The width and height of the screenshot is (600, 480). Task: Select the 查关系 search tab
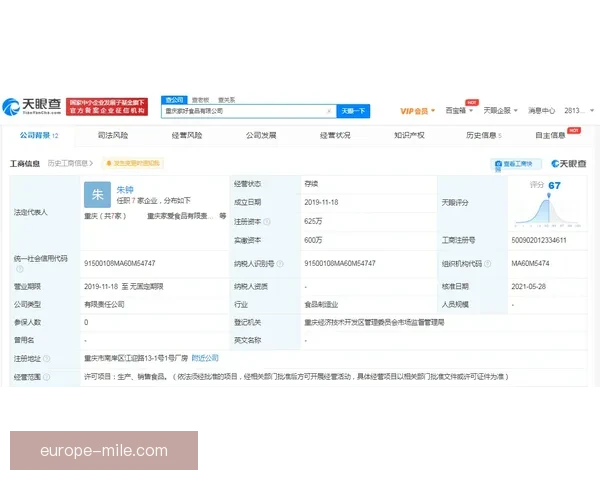[227, 100]
